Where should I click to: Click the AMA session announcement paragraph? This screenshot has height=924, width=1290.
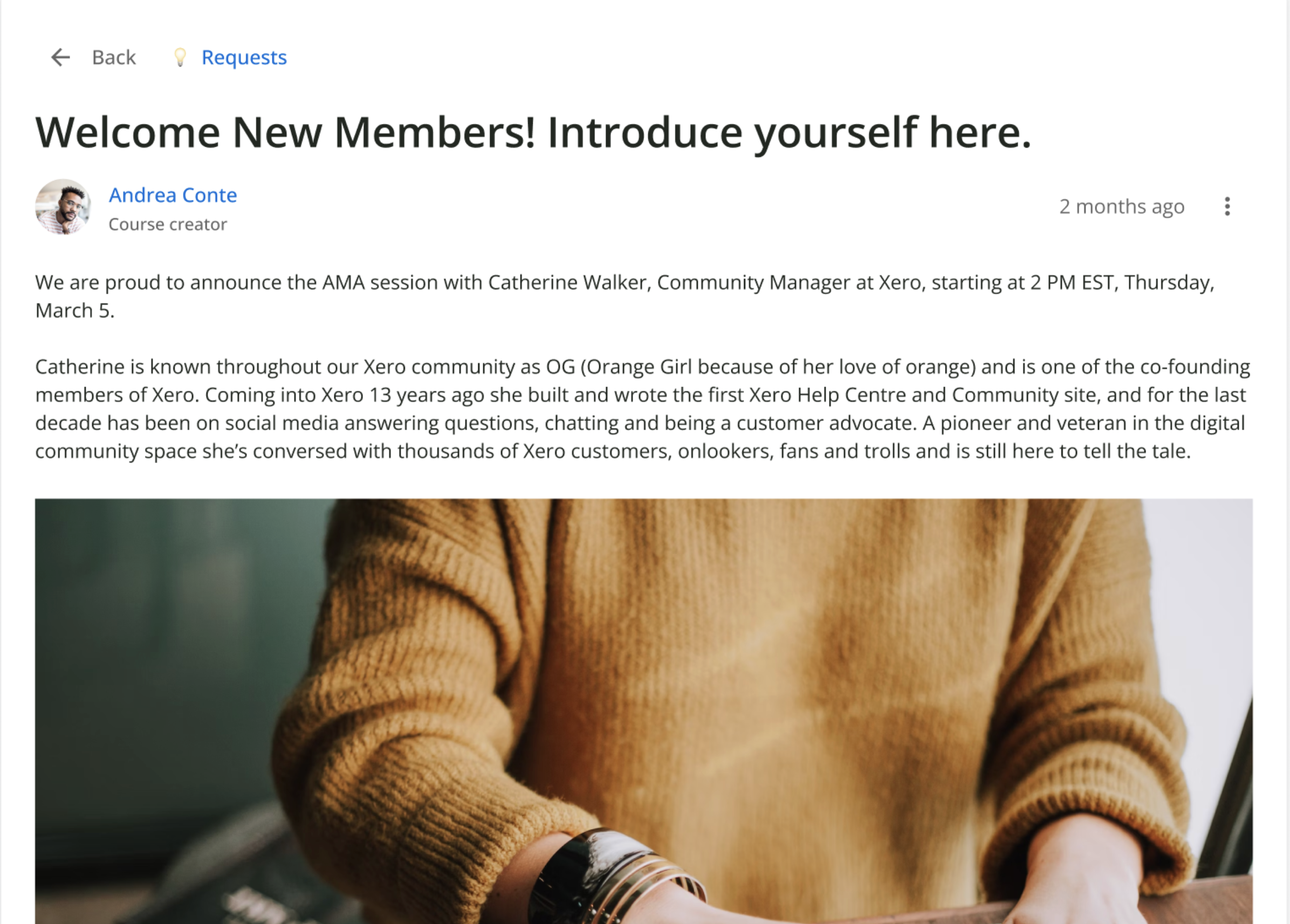[x=625, y=296]
